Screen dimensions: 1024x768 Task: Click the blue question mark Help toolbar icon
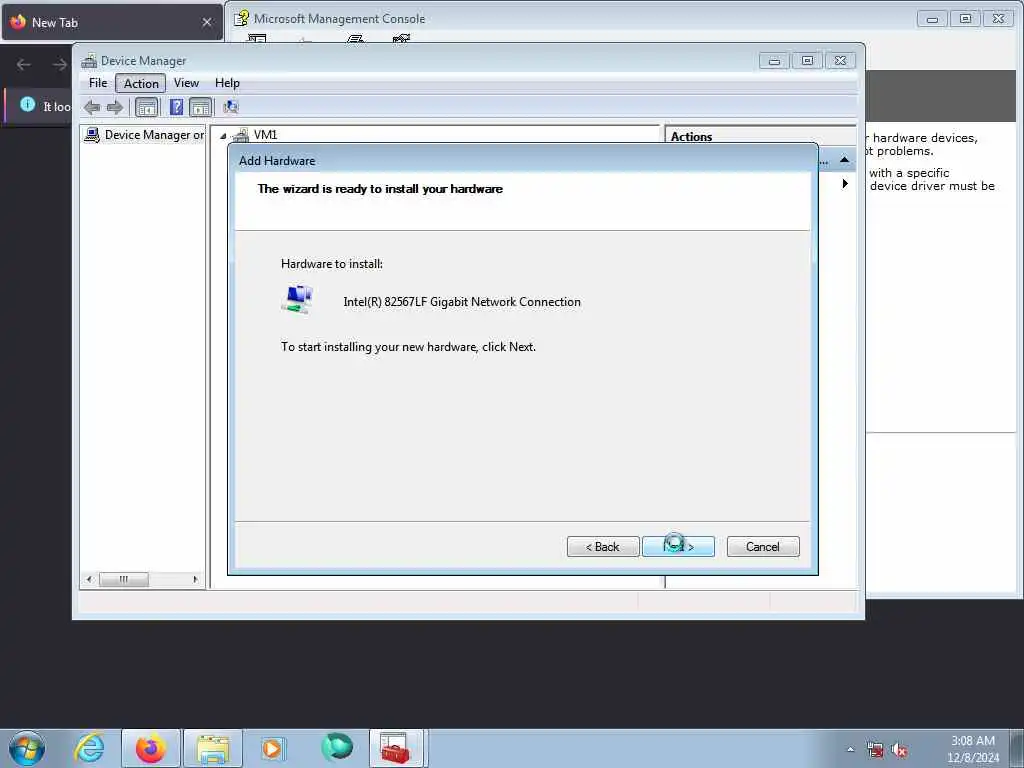176,107
